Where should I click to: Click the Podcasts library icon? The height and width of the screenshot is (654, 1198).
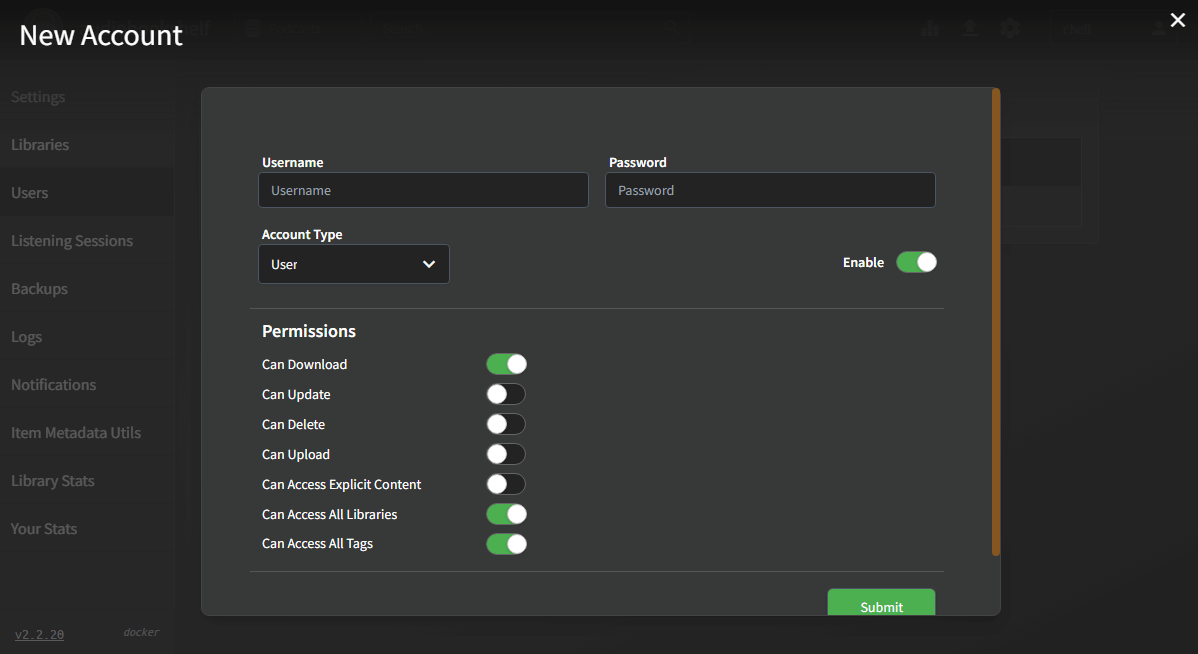pyautogui.click(x=252, y=27)
